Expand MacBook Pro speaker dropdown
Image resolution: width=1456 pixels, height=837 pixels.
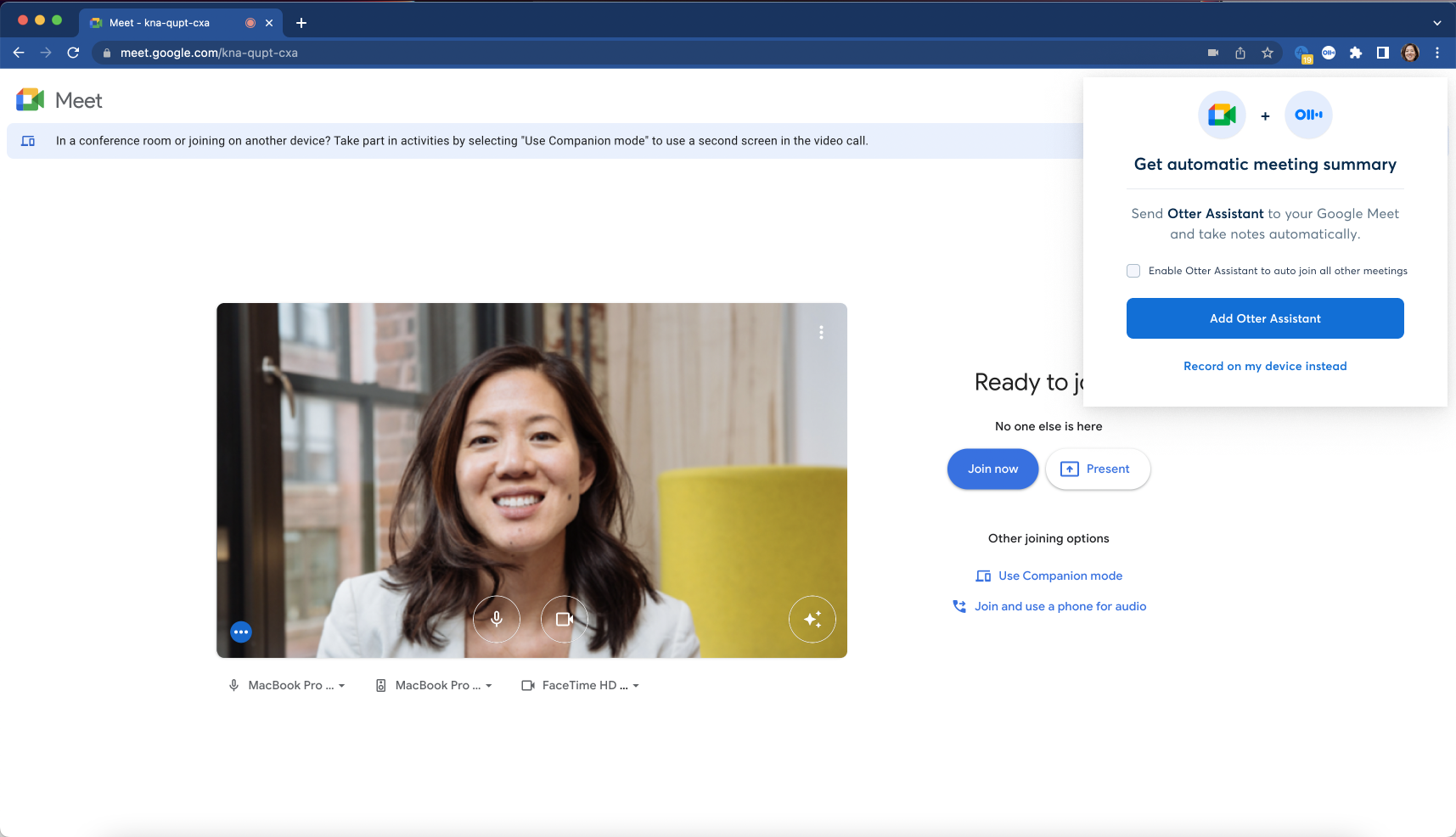coord(435,685)
